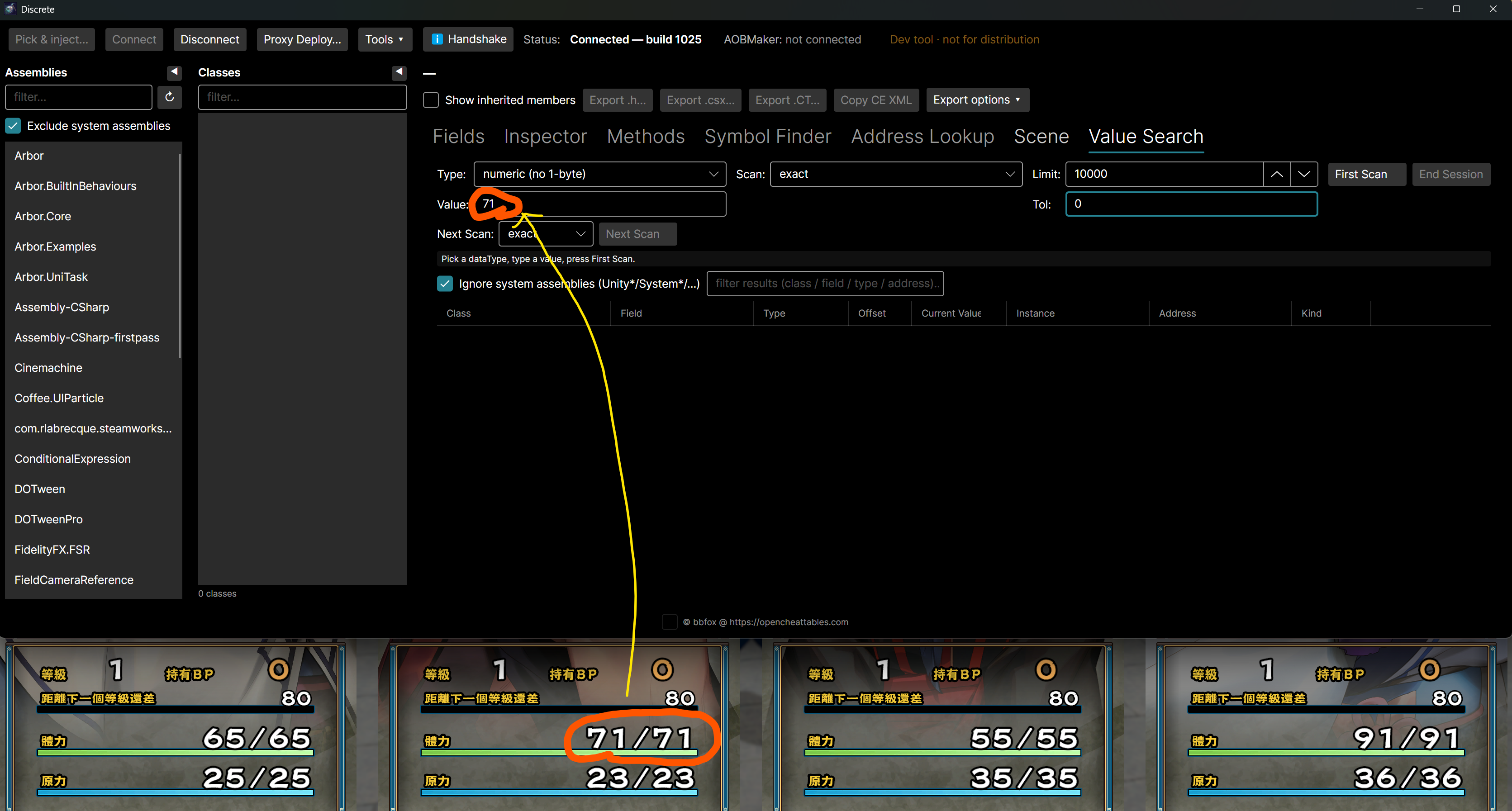Image resolution: width=1512 pixels, height=811 pixels.
Task: Click the Disconnect button
Action: pos(209,39)
